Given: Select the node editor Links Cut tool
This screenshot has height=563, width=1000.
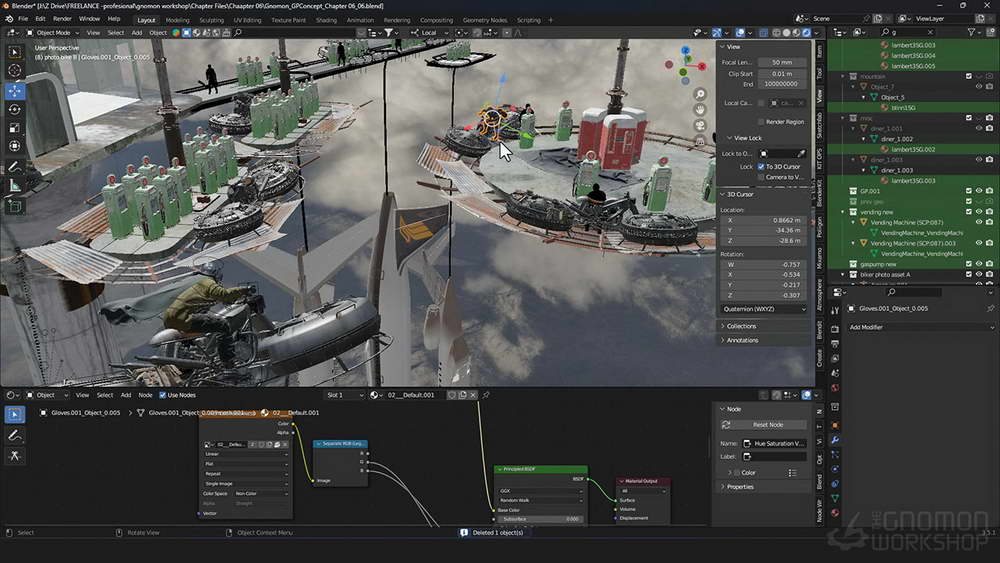Looking at the screenshot, I should (15, 456).
